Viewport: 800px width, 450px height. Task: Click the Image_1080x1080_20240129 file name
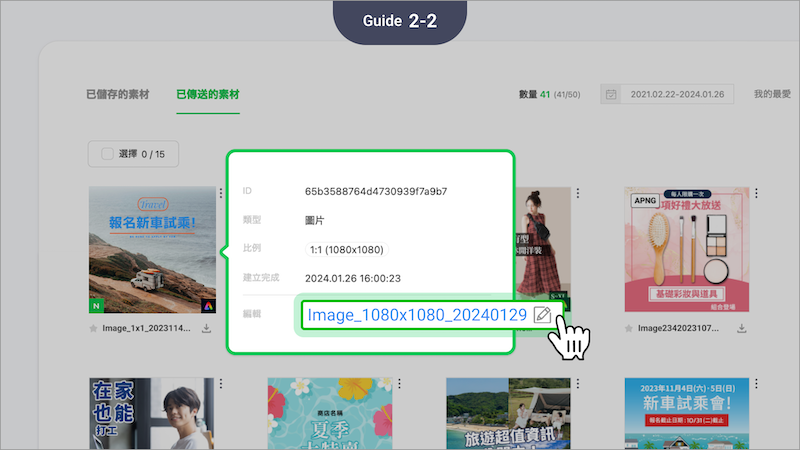tap(416, 315)
